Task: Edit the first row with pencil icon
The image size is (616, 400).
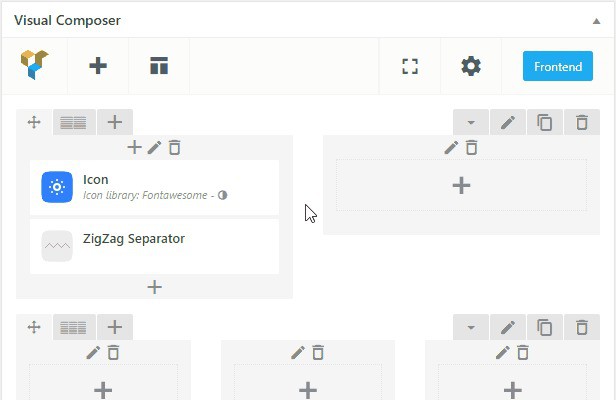Action: pyautogui.click(x=508, y=123)
